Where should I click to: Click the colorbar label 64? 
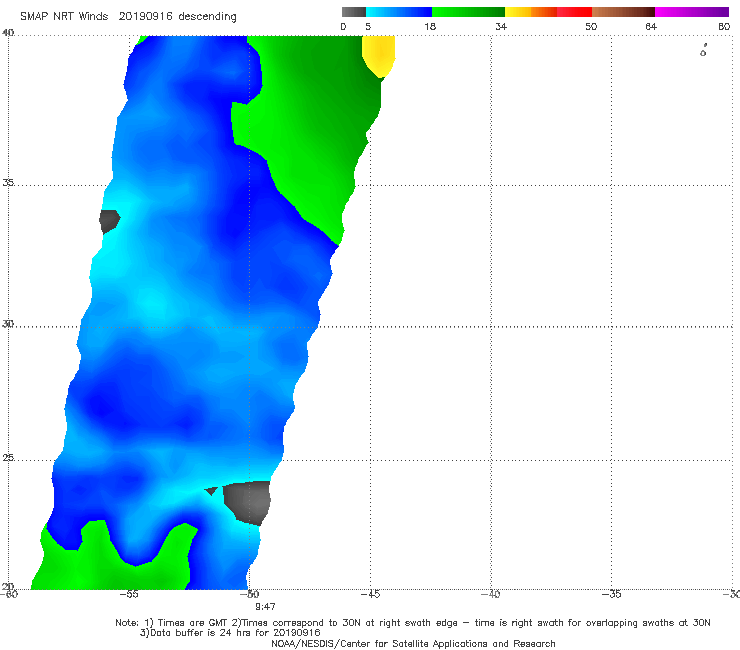651,26
